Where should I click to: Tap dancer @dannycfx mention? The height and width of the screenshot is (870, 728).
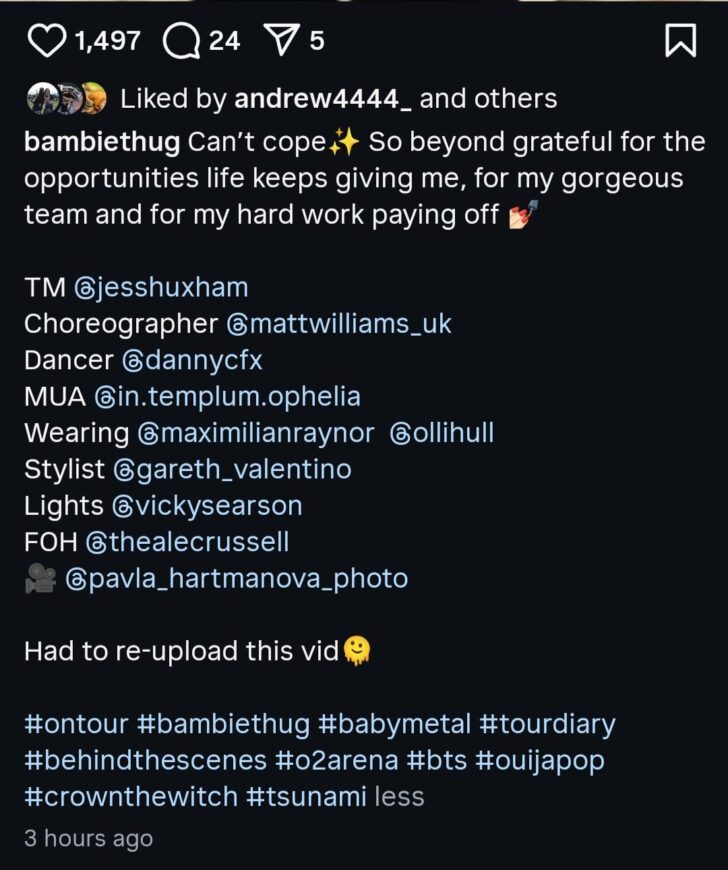click(192, 360)
